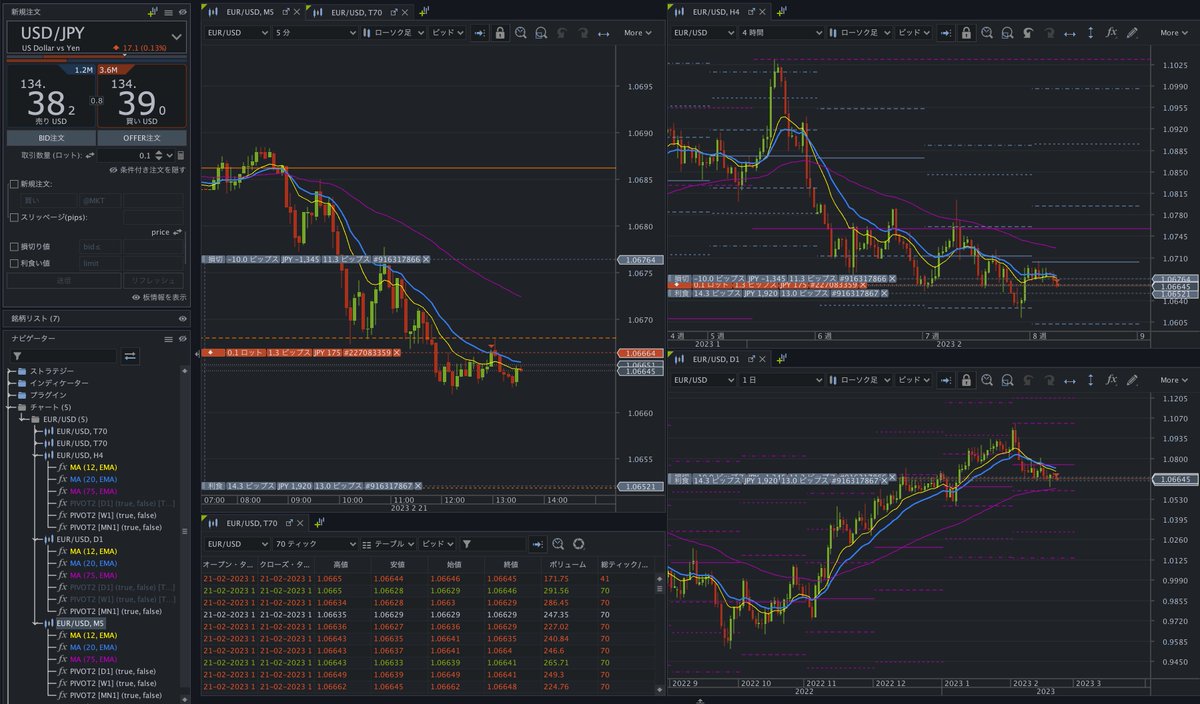Select EUR/USD, M5 in navigator tree
Screen dimensions: 1200x704
82,623
